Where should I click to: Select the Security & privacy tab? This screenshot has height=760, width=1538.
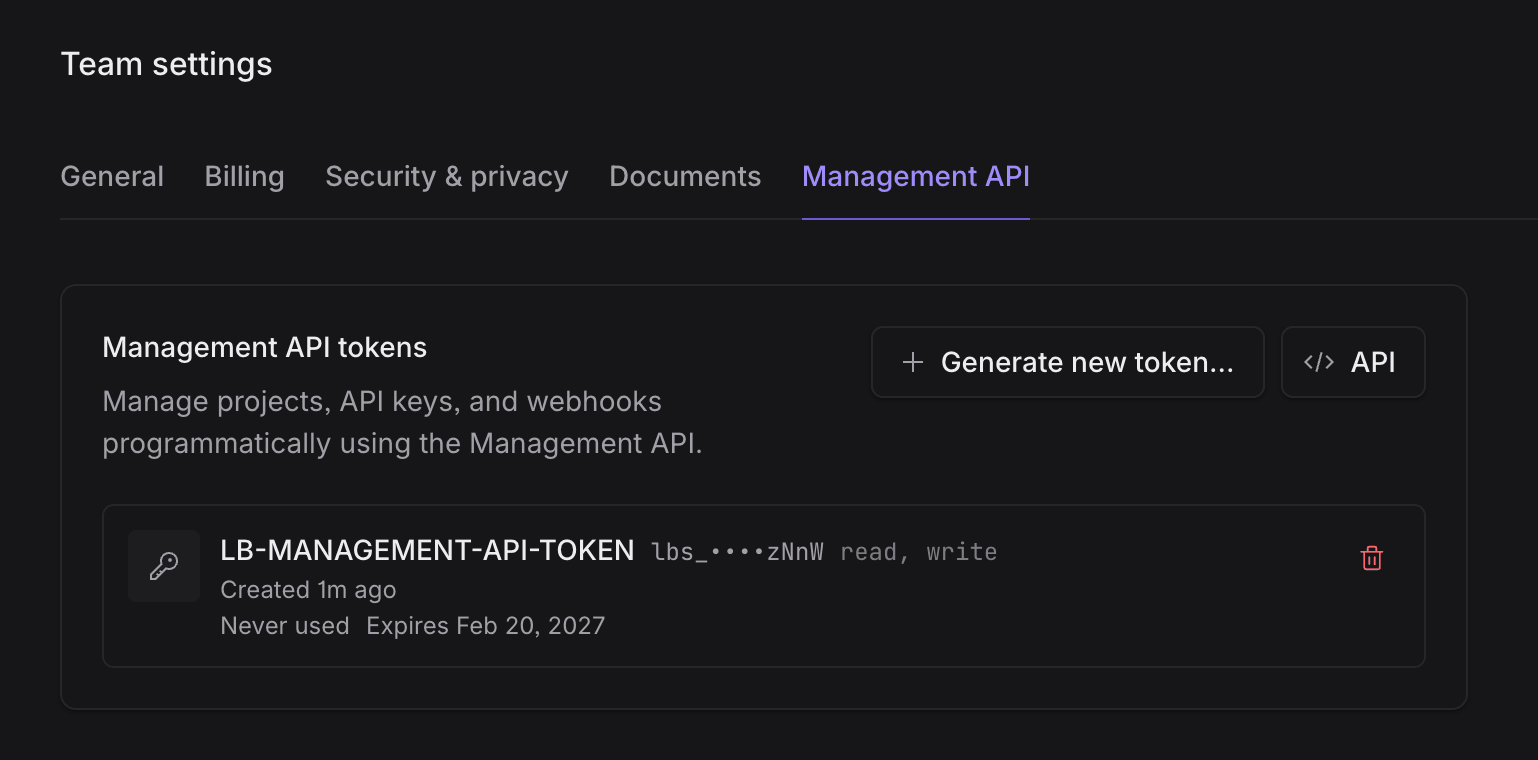[446, 176]
